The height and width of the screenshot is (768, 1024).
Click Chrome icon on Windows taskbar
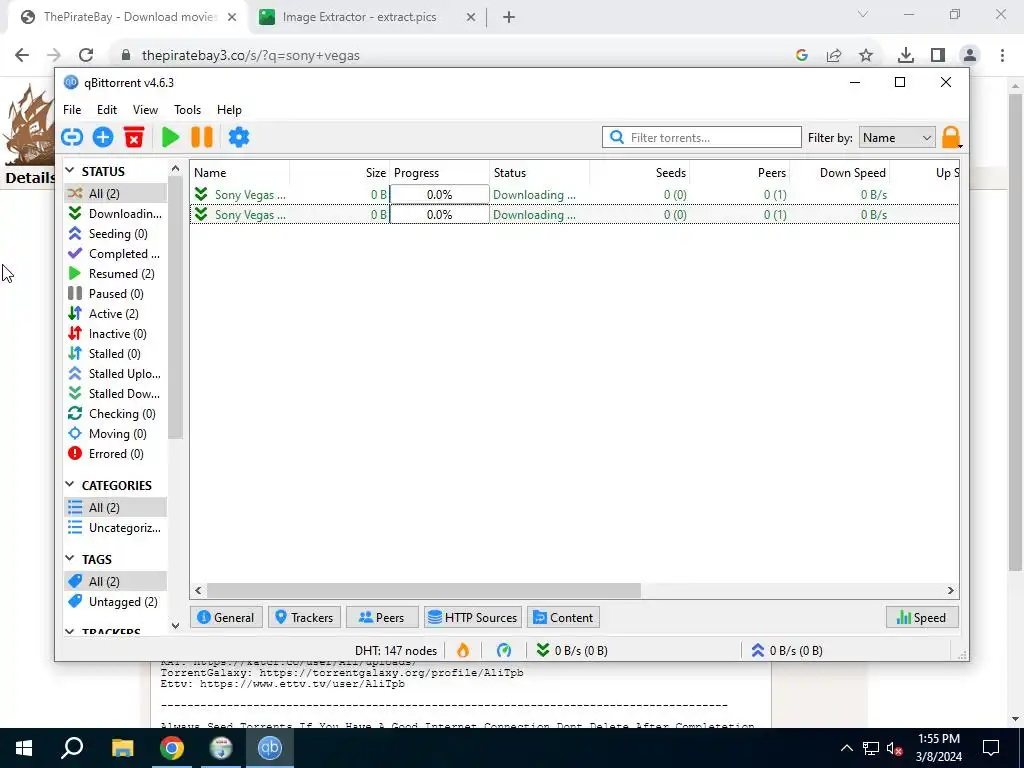coord(172,748)
